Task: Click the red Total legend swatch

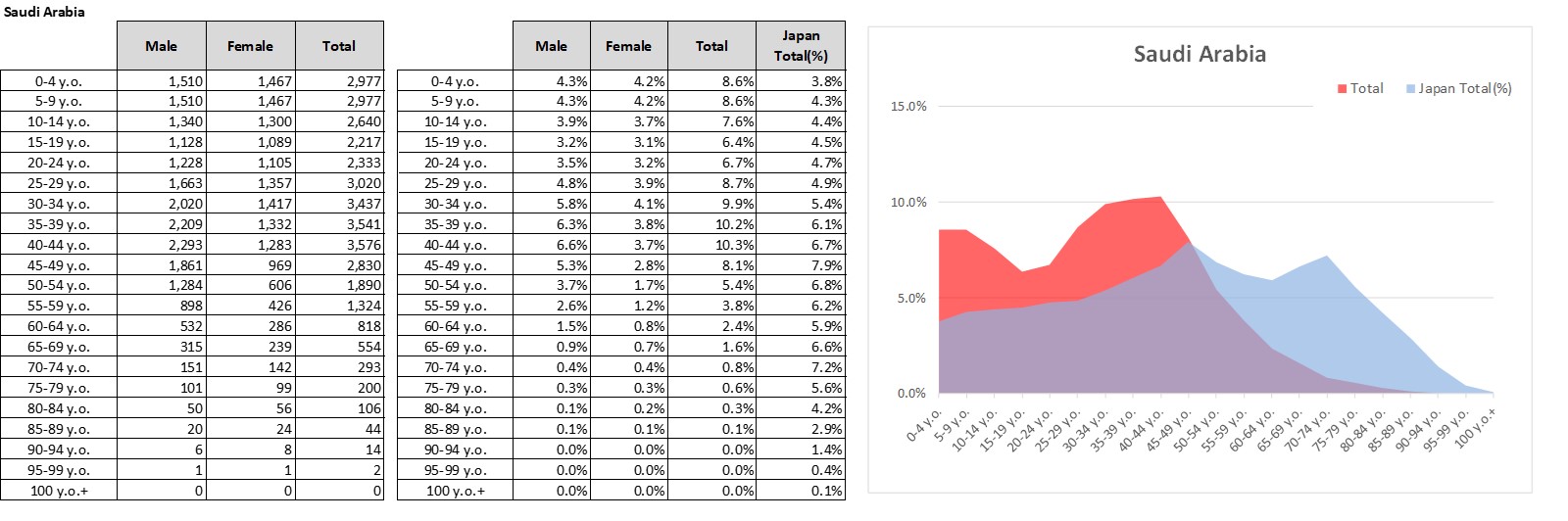Action: tap(1342, 89)
